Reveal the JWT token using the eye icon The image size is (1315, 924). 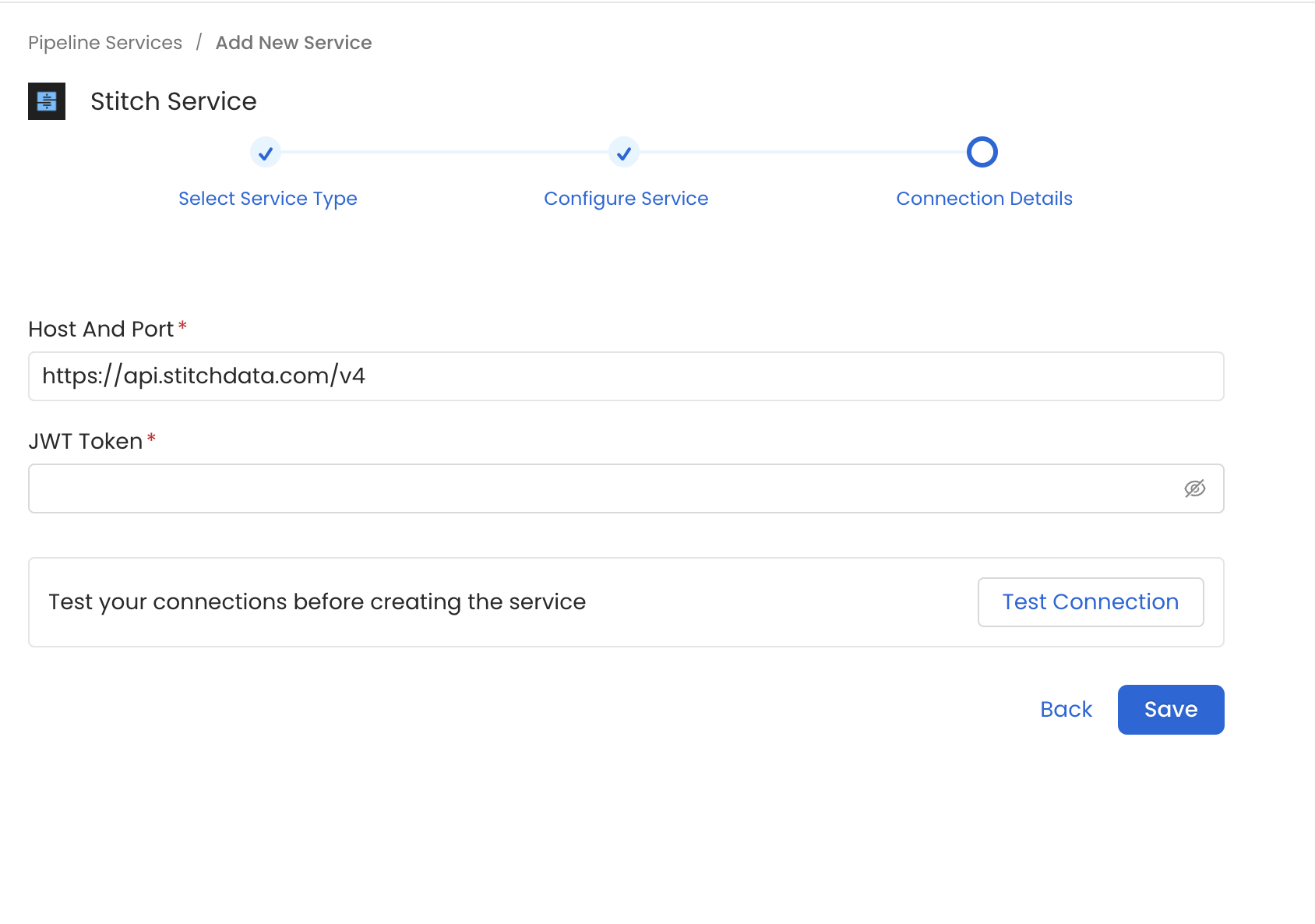pyautogui.click(x=1196, y=488)
